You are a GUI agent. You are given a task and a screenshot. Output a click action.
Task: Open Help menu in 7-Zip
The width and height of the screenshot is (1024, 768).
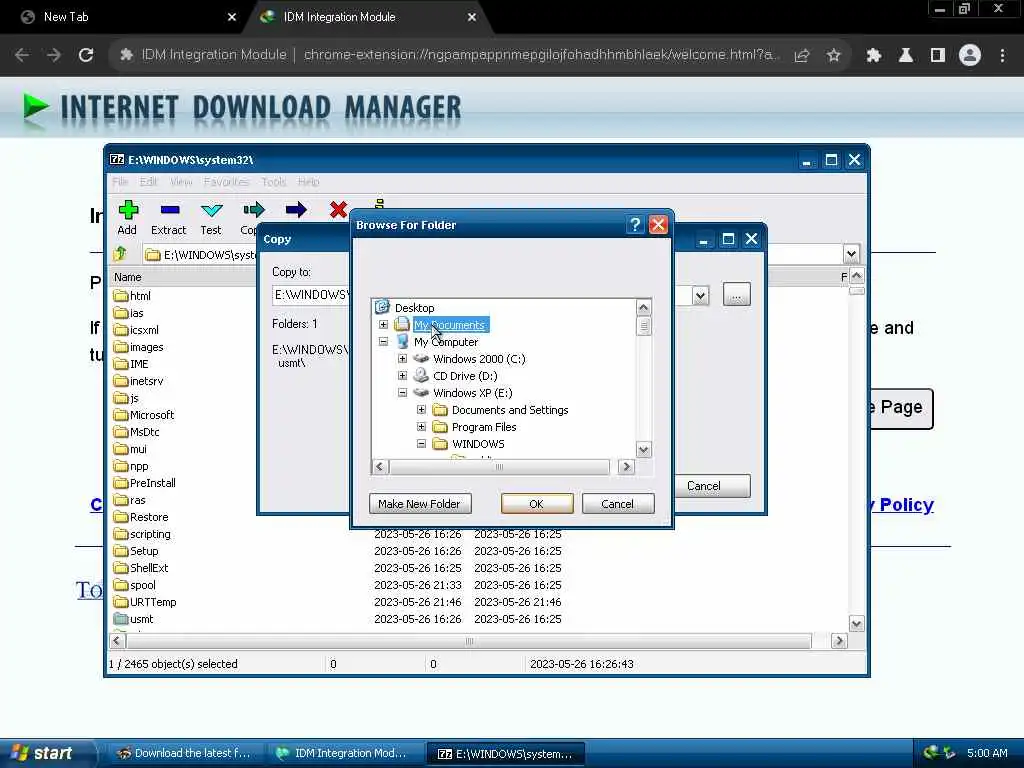[x=308, y=182]
